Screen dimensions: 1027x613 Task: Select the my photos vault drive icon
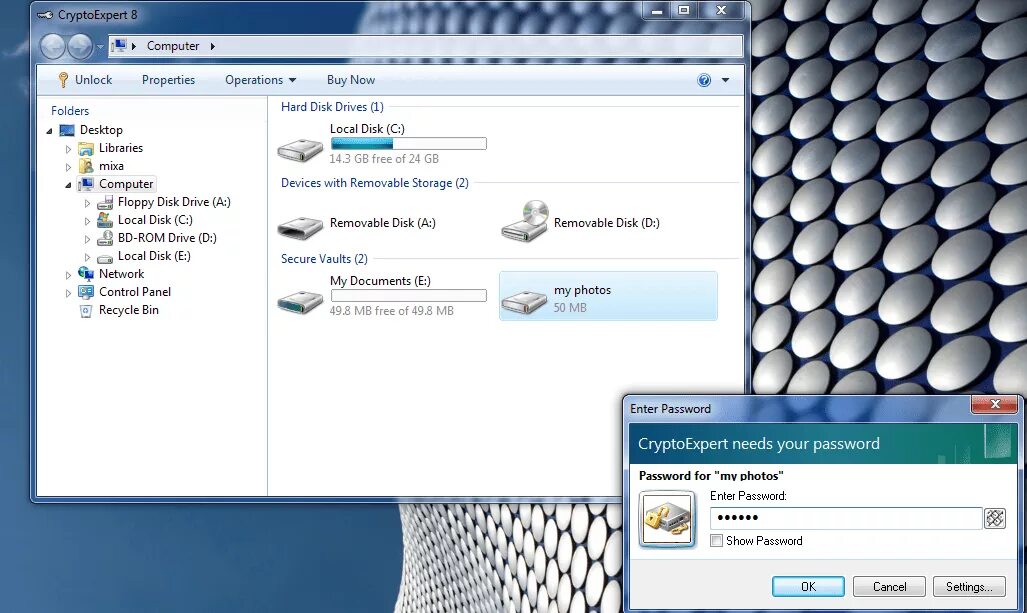(524, 301)
